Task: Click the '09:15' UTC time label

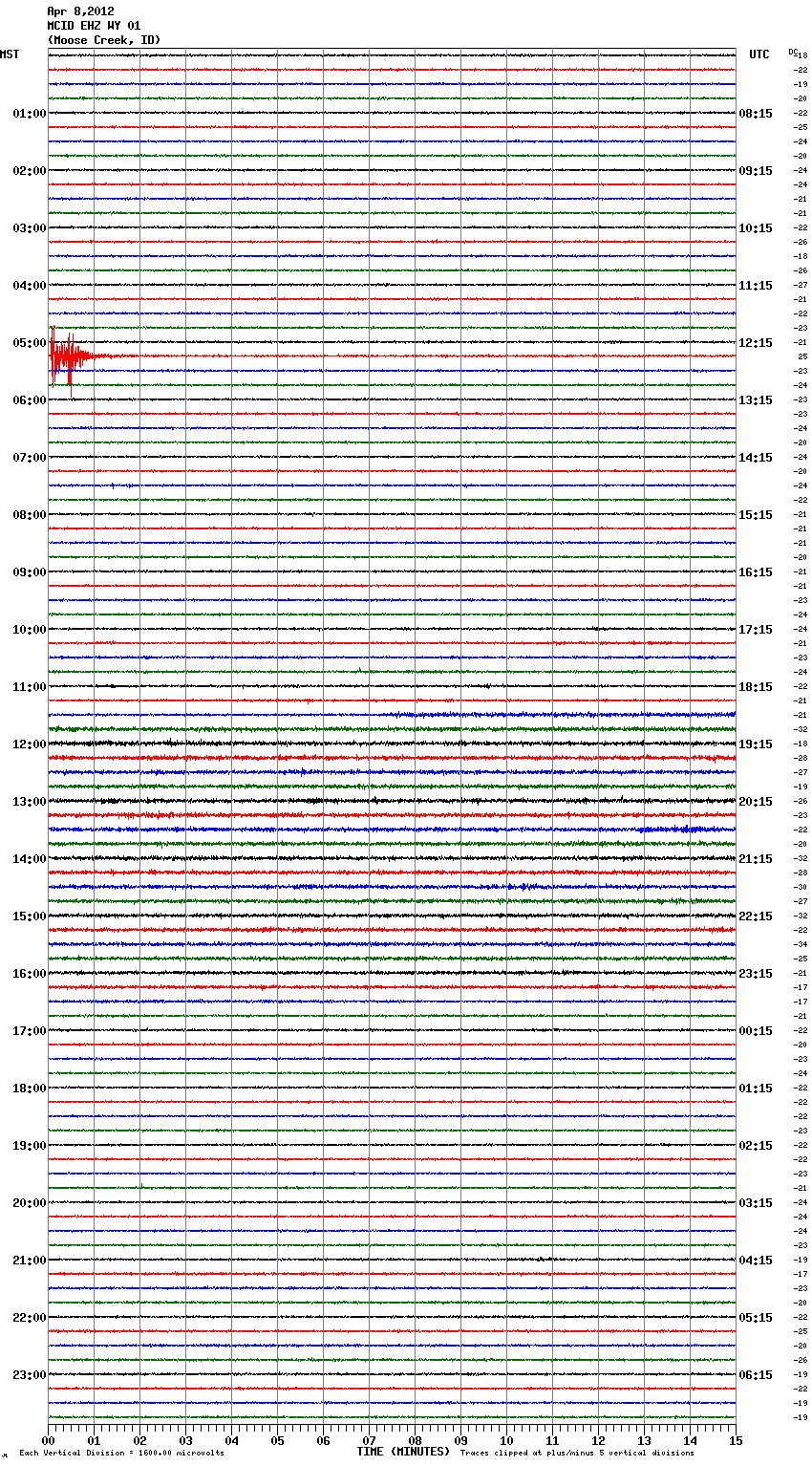Action: [756, 171]
